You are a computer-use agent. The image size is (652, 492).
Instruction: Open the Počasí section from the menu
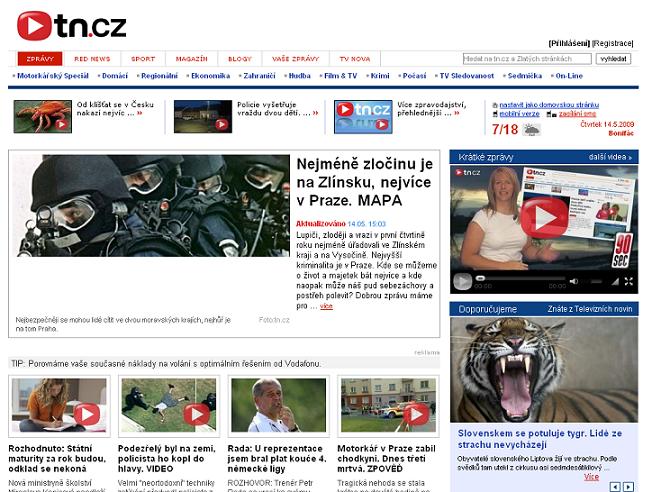pyautogui.click(x=413, y=76)
